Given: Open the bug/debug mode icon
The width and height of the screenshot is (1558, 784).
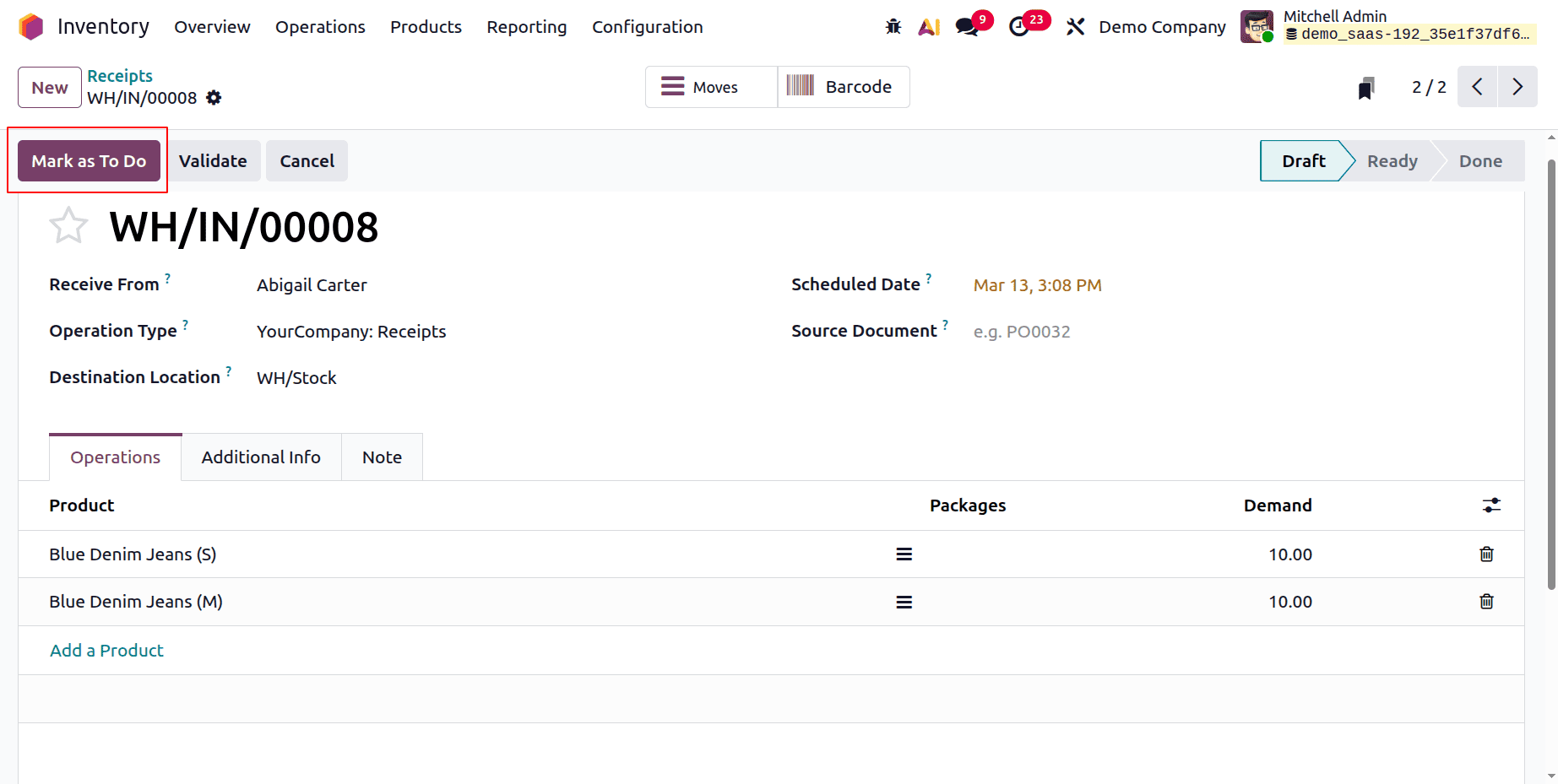Looking at the screenshot, I should [893, 26].
